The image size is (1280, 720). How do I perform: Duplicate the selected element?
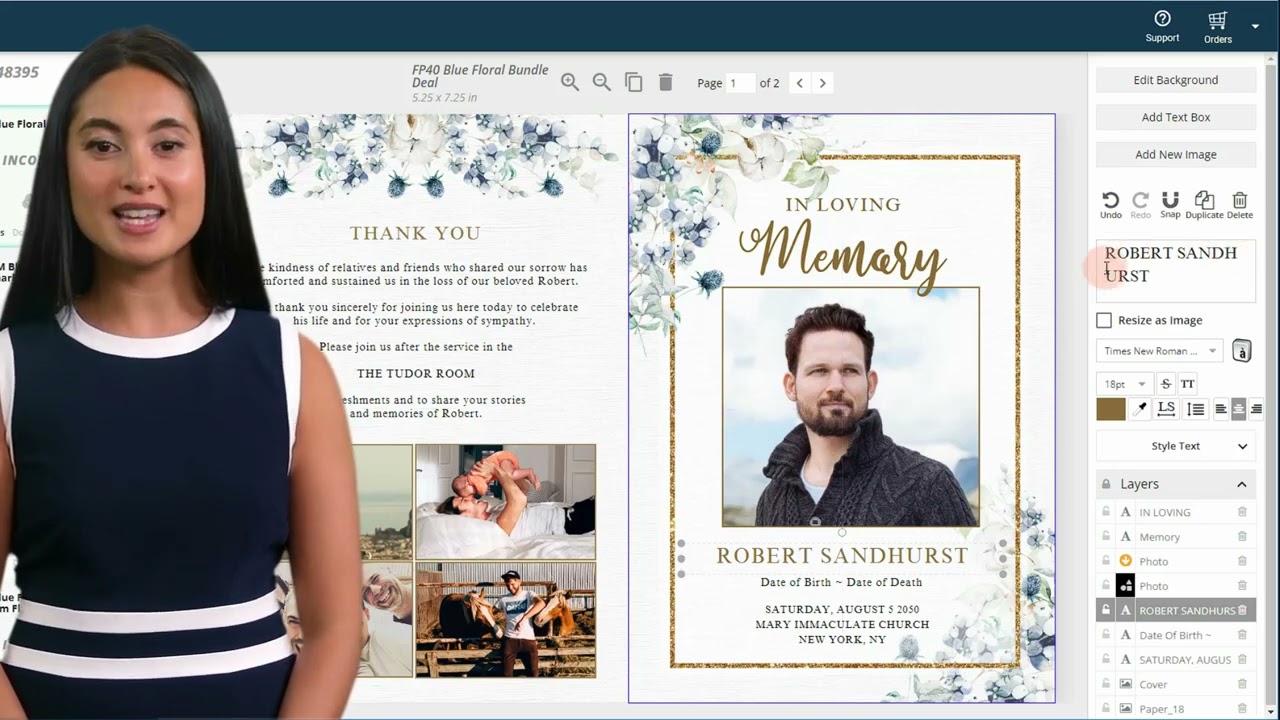1204,204
